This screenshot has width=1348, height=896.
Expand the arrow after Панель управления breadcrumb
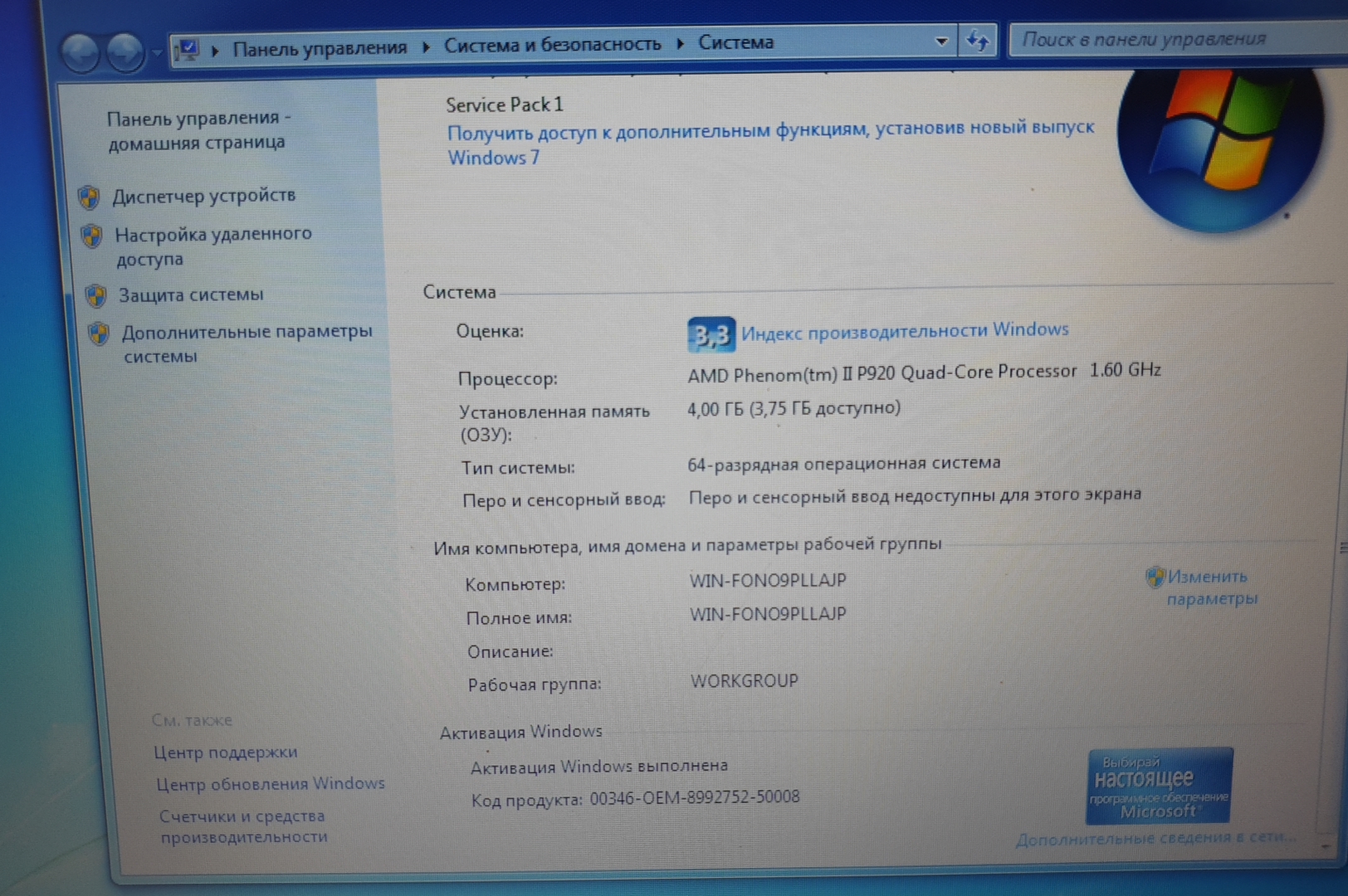[x=426, y=46]
